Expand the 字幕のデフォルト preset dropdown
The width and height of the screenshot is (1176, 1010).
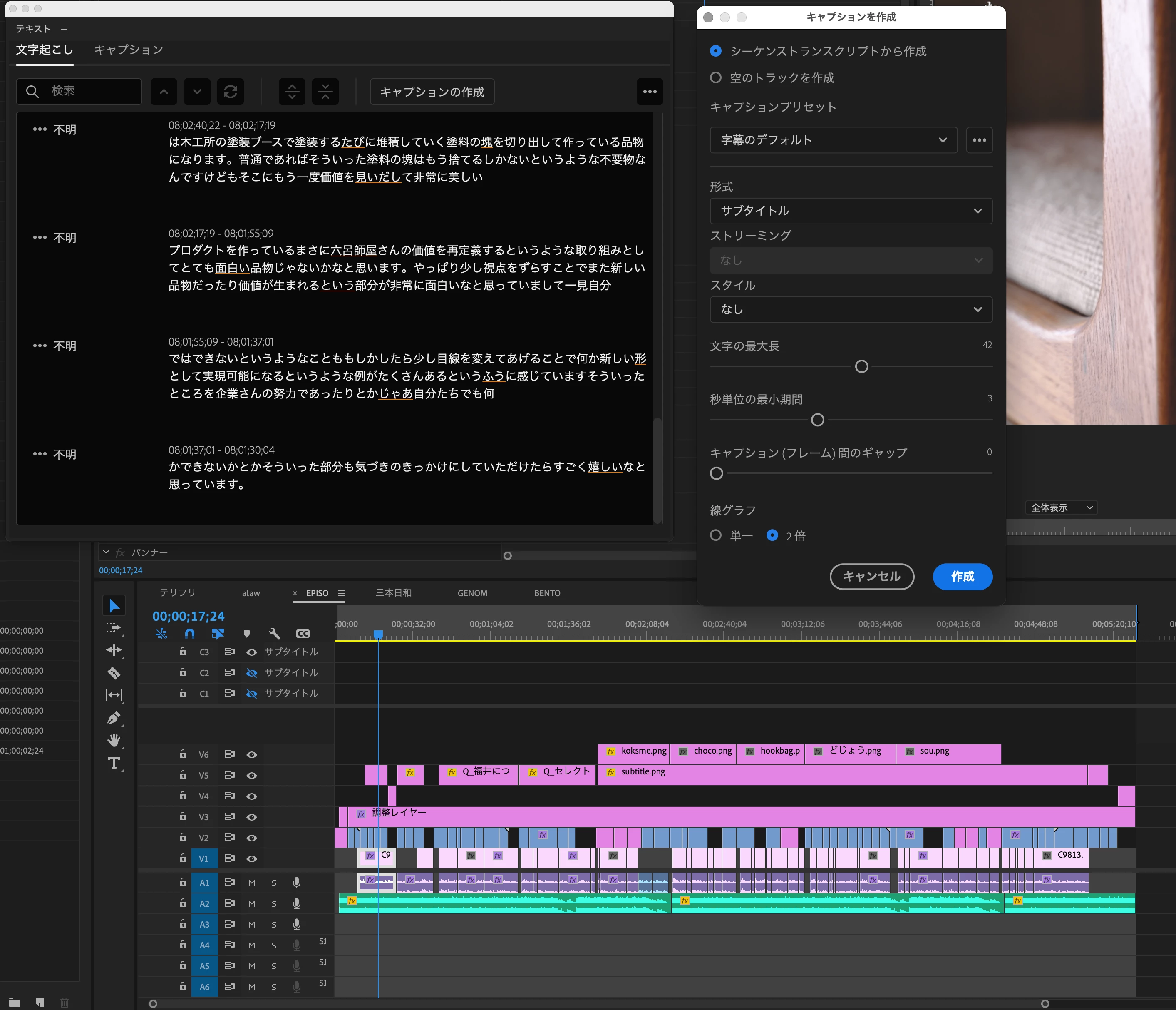(x=833, y=140)
